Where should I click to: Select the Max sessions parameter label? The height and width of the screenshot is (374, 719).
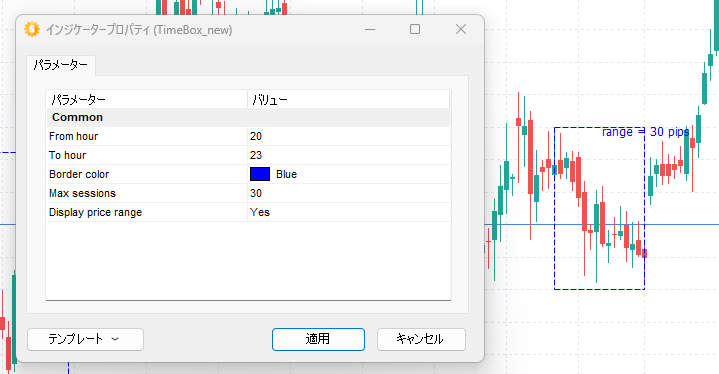pos(82,193)
